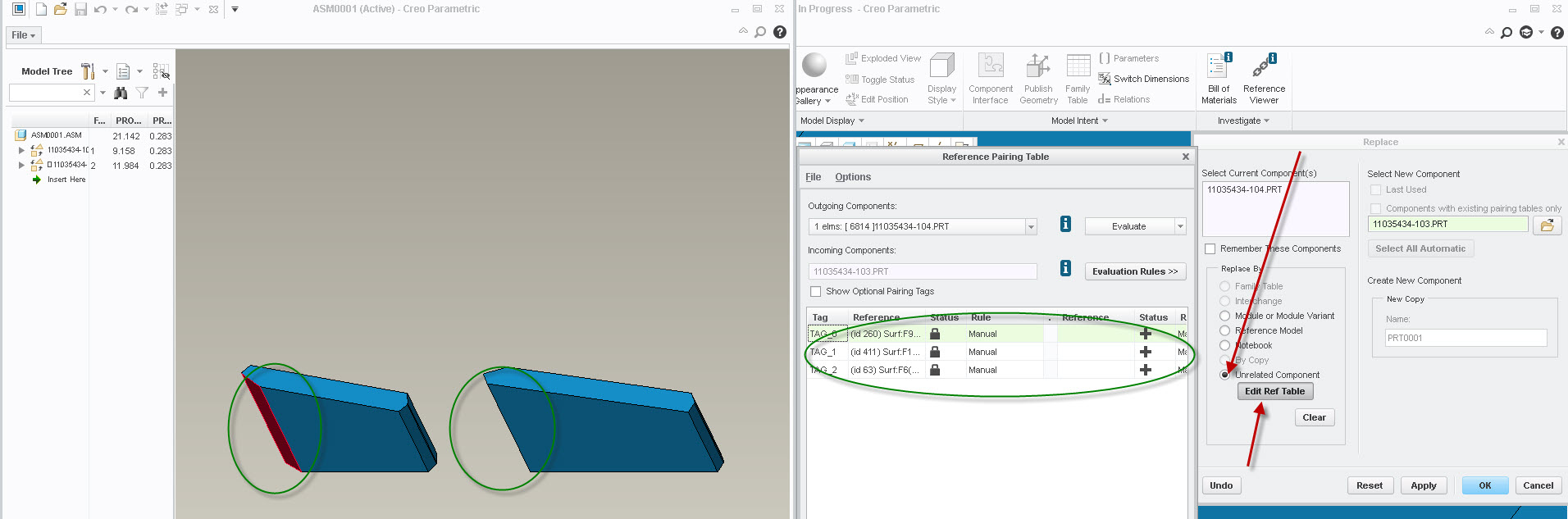This screenshot has width=1568, height=519.
Task: Click the Edit Ref Table button
Action: [x=1274, y=391]
